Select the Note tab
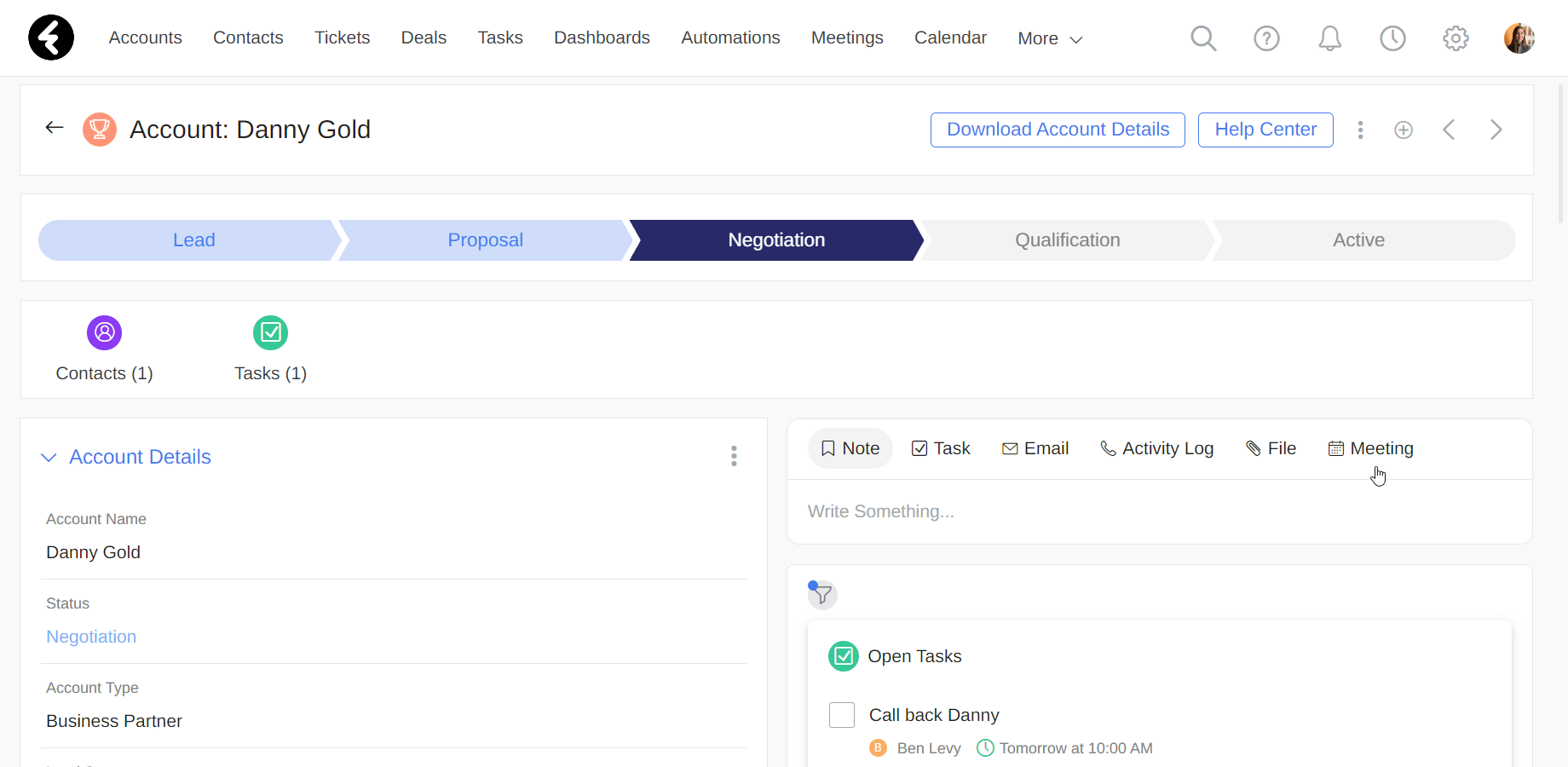This screenshot has height=767, width=1568. 850,448
